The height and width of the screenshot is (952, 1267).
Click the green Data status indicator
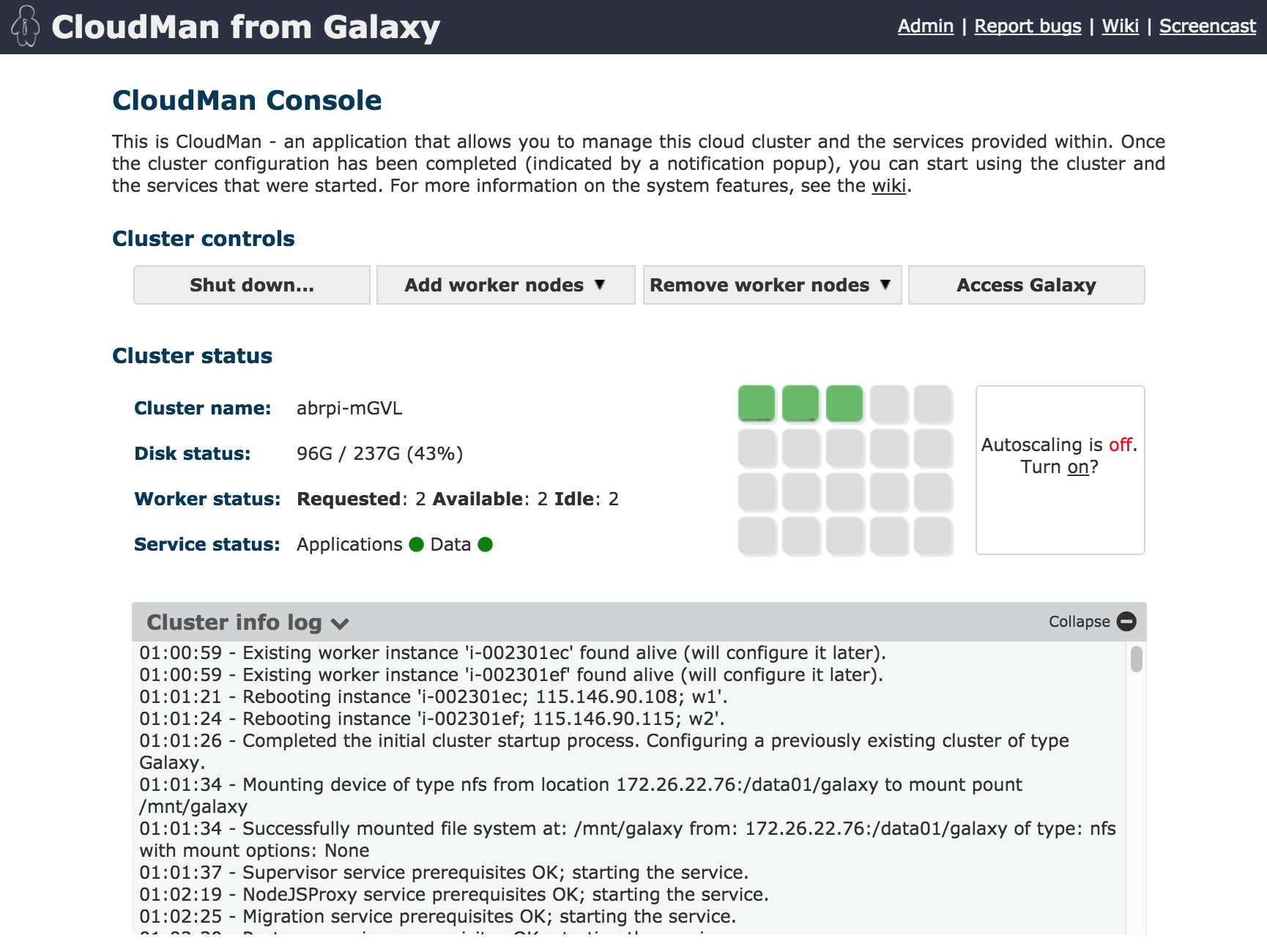(x=485, y=544)
